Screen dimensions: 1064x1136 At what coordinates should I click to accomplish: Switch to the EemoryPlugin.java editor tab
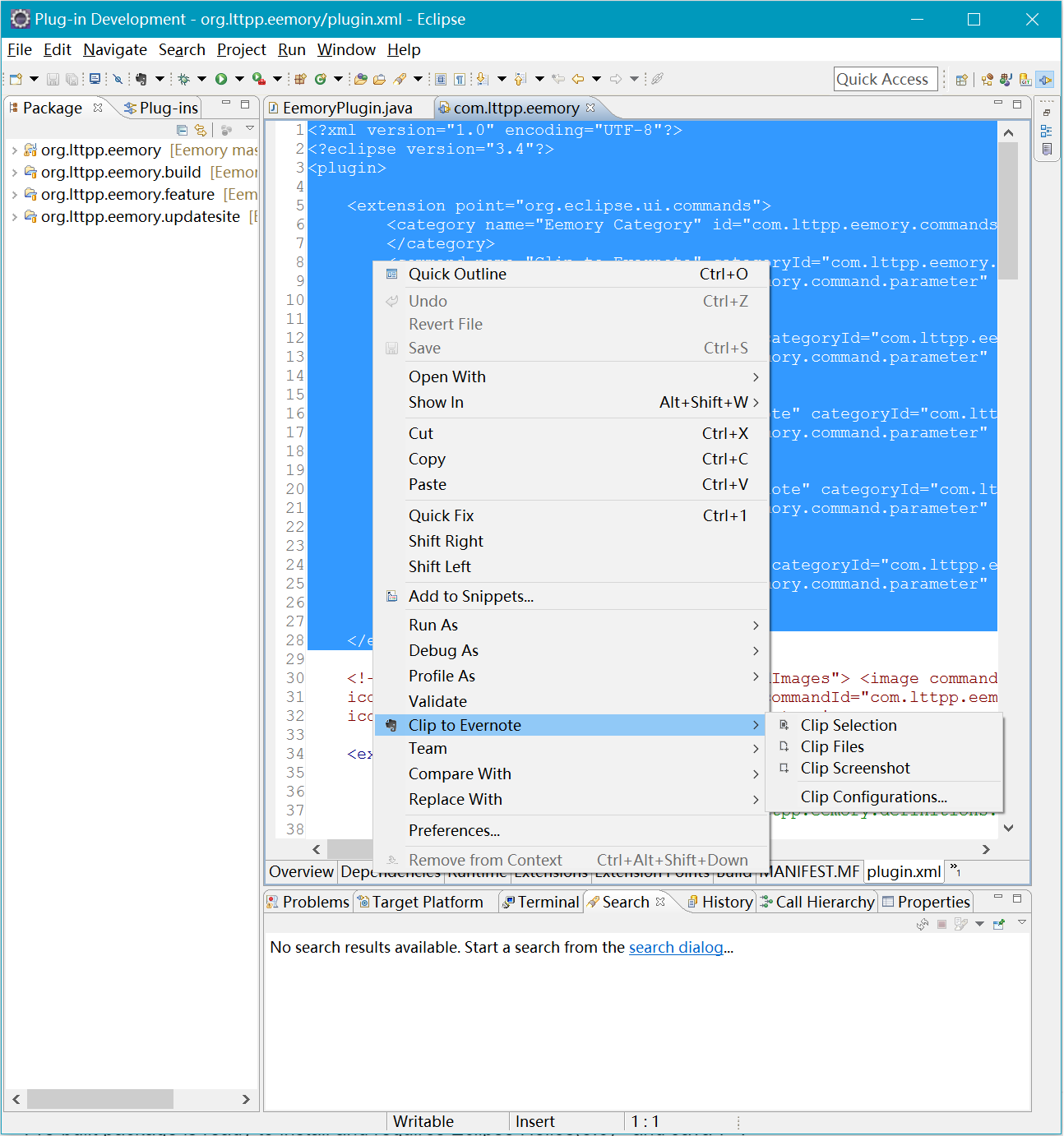coord(348,108)
